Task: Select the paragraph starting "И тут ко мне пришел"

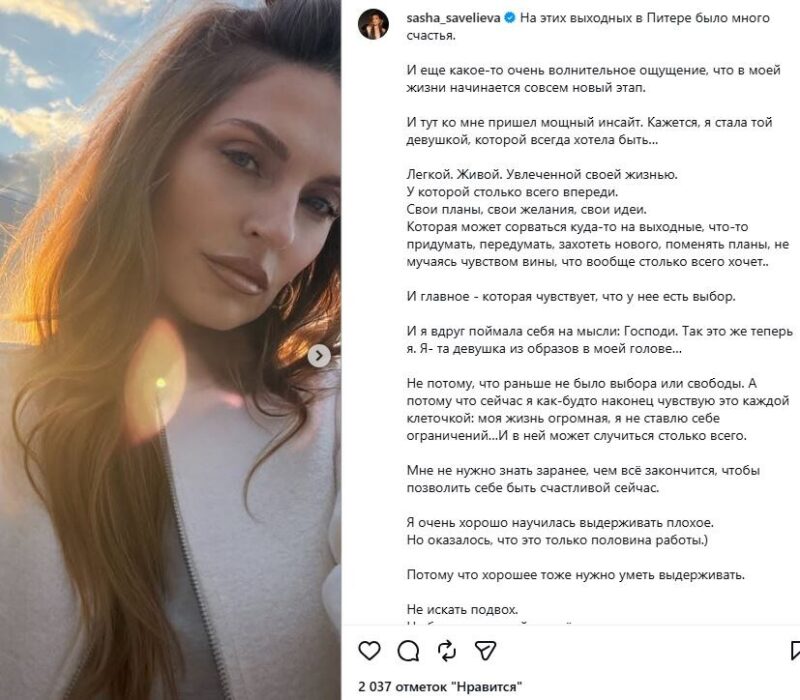Action: point(589,131)
